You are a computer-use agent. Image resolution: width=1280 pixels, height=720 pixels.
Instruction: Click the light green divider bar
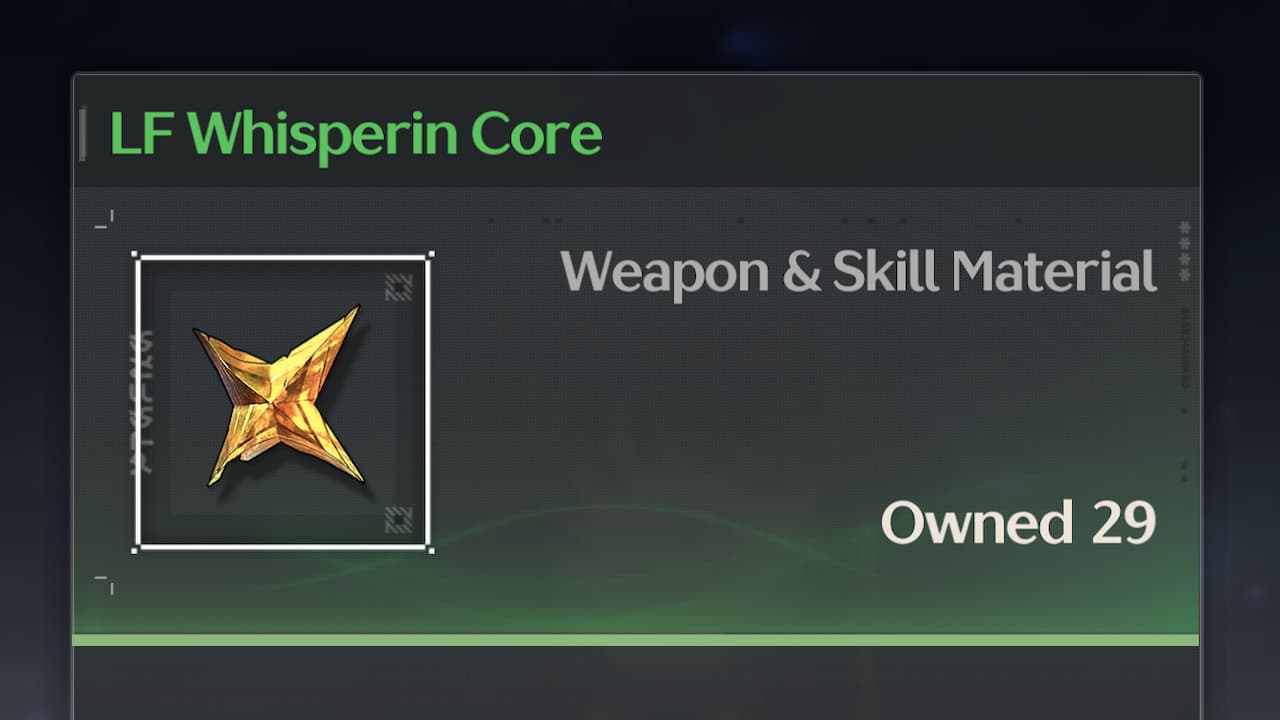(636, 640)
